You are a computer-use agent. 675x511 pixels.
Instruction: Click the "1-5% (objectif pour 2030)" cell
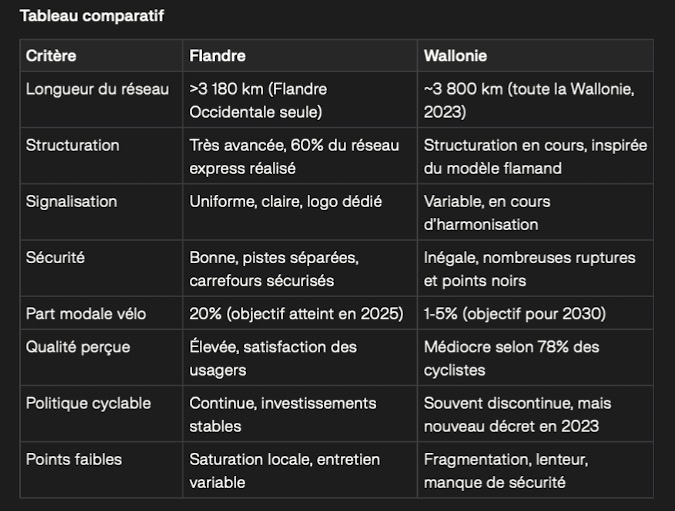click(514, 313)
